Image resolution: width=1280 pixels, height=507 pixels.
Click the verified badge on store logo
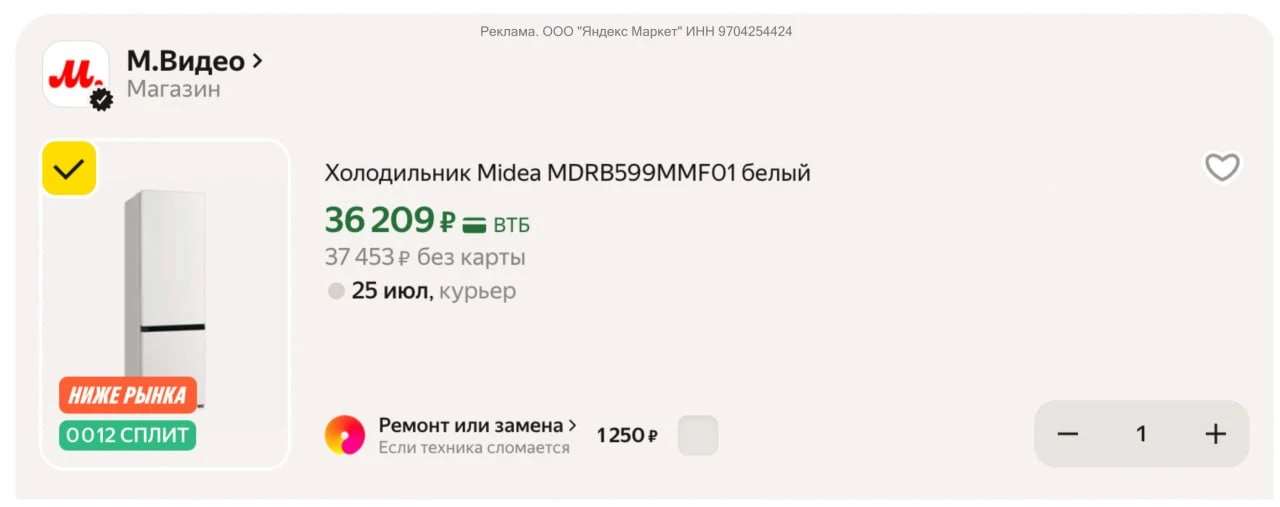(102, 100)
